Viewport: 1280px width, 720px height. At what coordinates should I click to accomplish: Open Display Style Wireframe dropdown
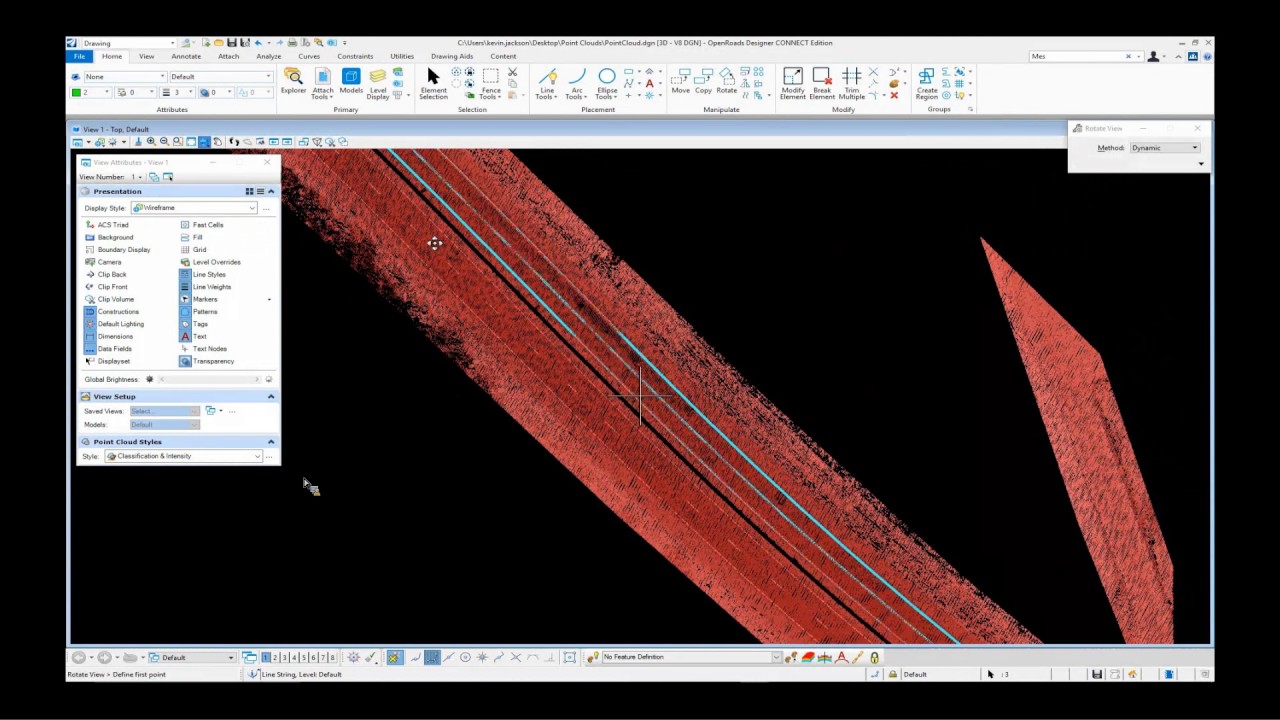194,208
